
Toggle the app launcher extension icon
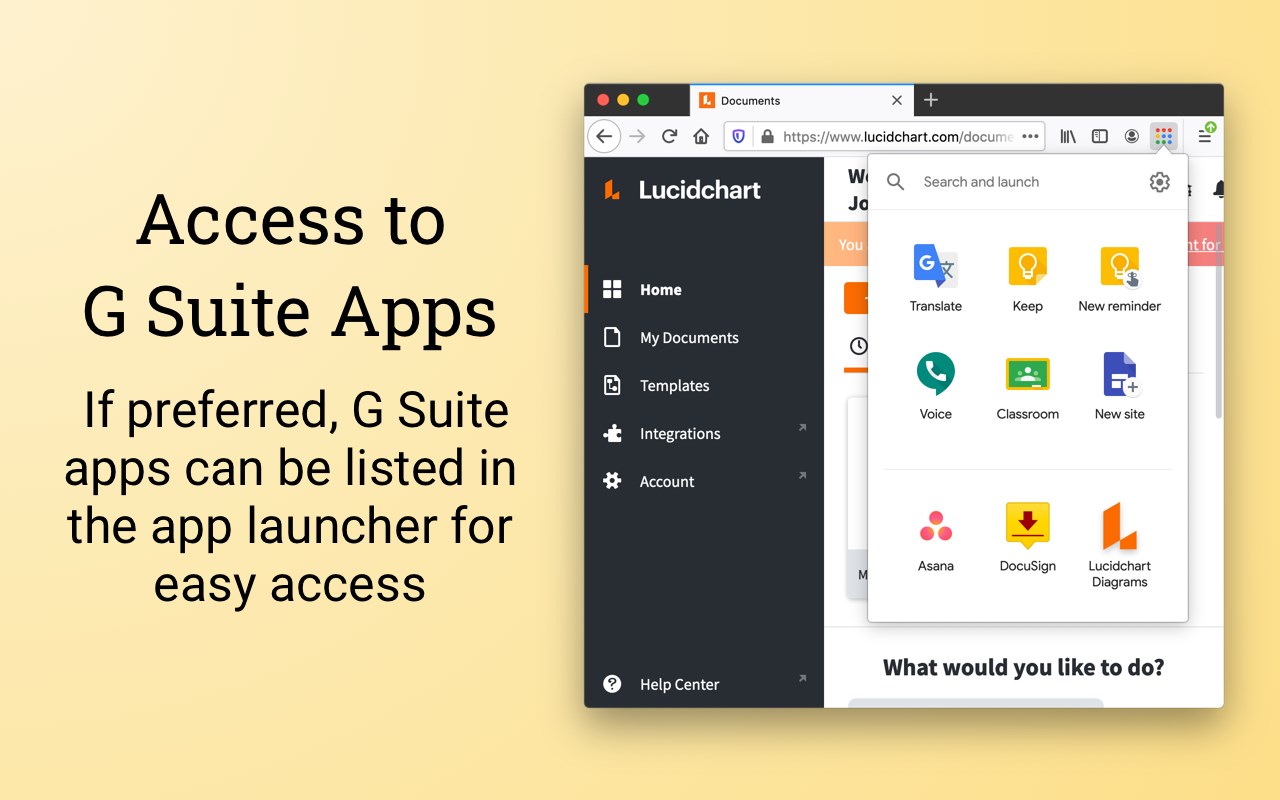[x=1163, y=136]
